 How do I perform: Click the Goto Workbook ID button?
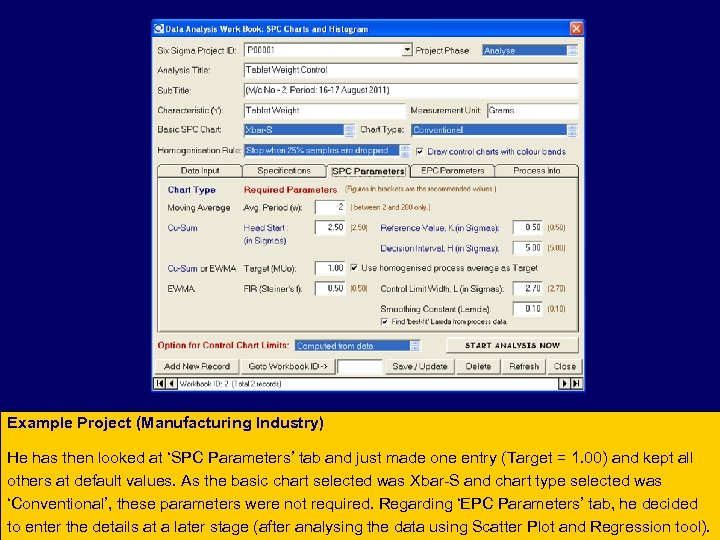288,366
